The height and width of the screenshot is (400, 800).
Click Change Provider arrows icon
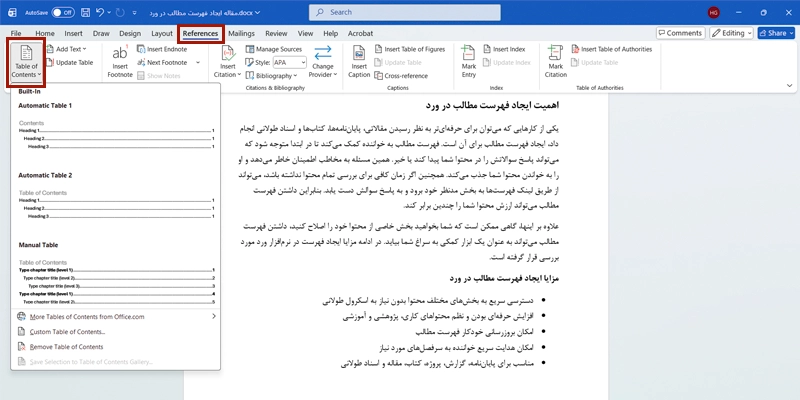tap(322, 53)
